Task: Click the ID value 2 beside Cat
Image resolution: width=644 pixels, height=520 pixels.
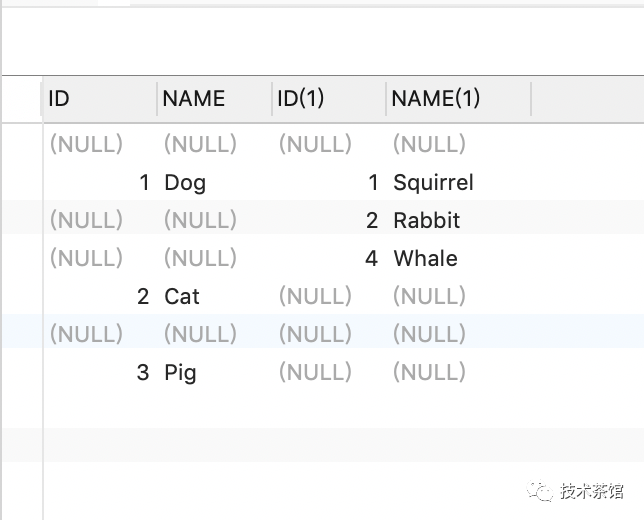Action: pos(143,297)
